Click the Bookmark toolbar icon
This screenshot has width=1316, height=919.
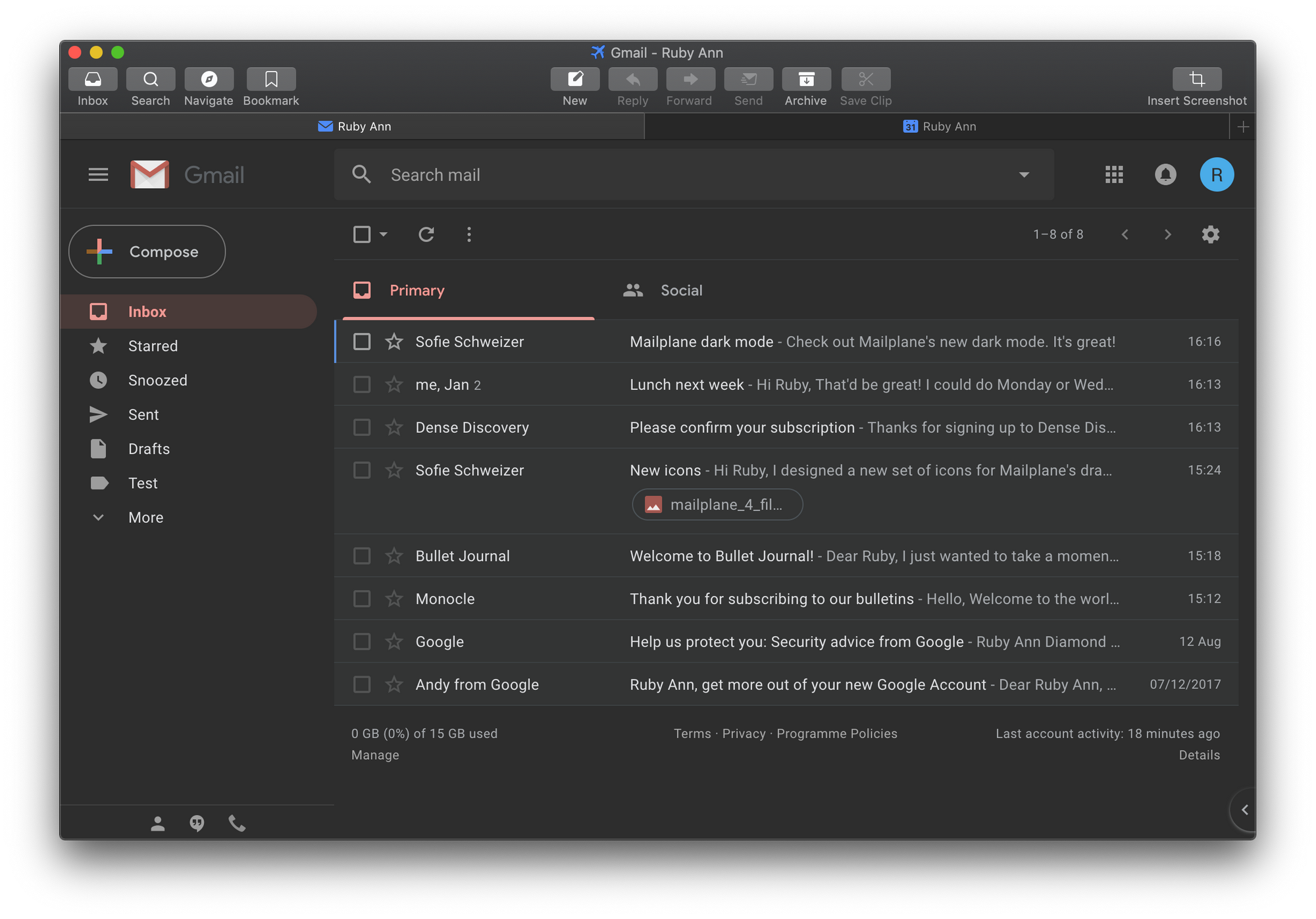(x=271, y=80)
